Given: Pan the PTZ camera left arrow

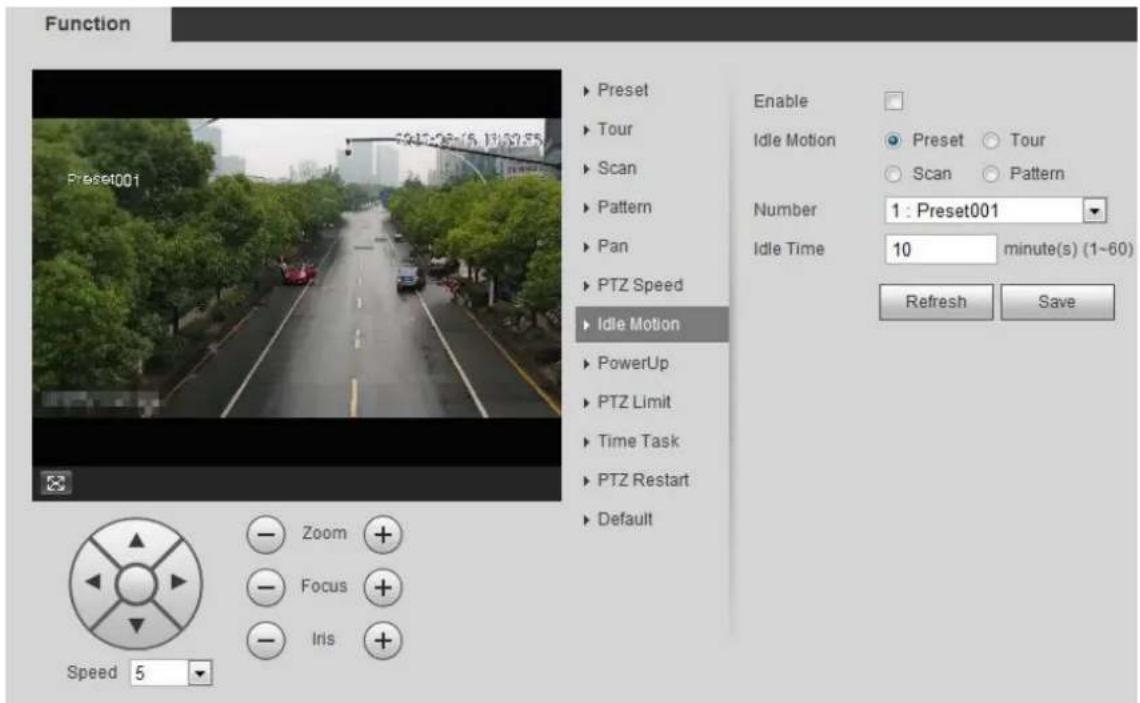Looking at the screenshot, I should 93,582.
